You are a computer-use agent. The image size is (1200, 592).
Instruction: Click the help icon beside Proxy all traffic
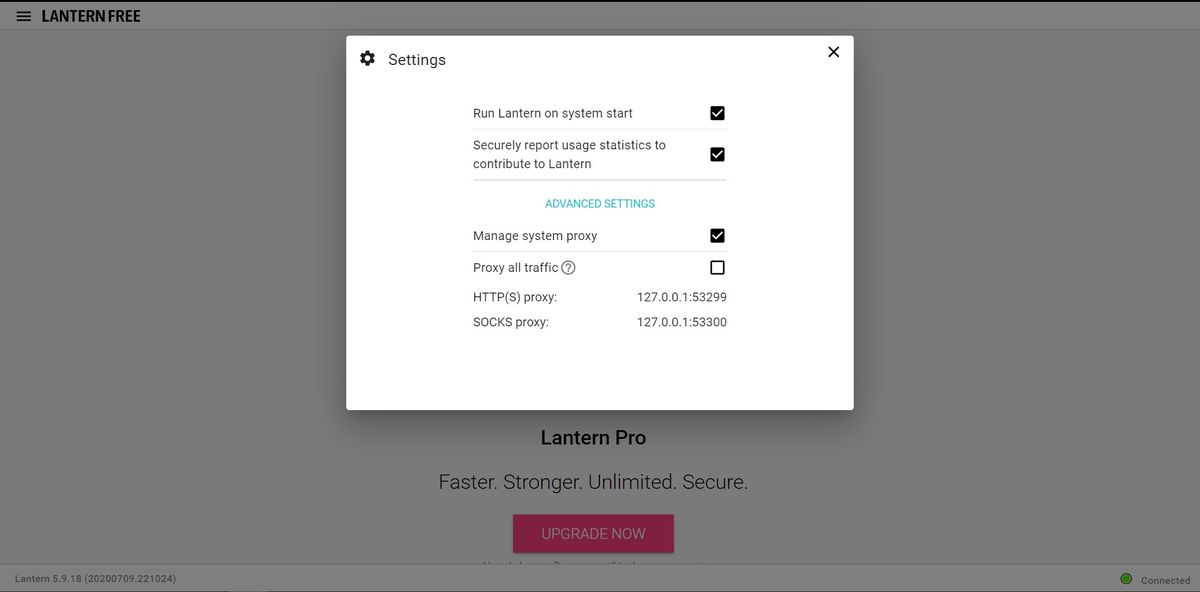tap(568, 268)
